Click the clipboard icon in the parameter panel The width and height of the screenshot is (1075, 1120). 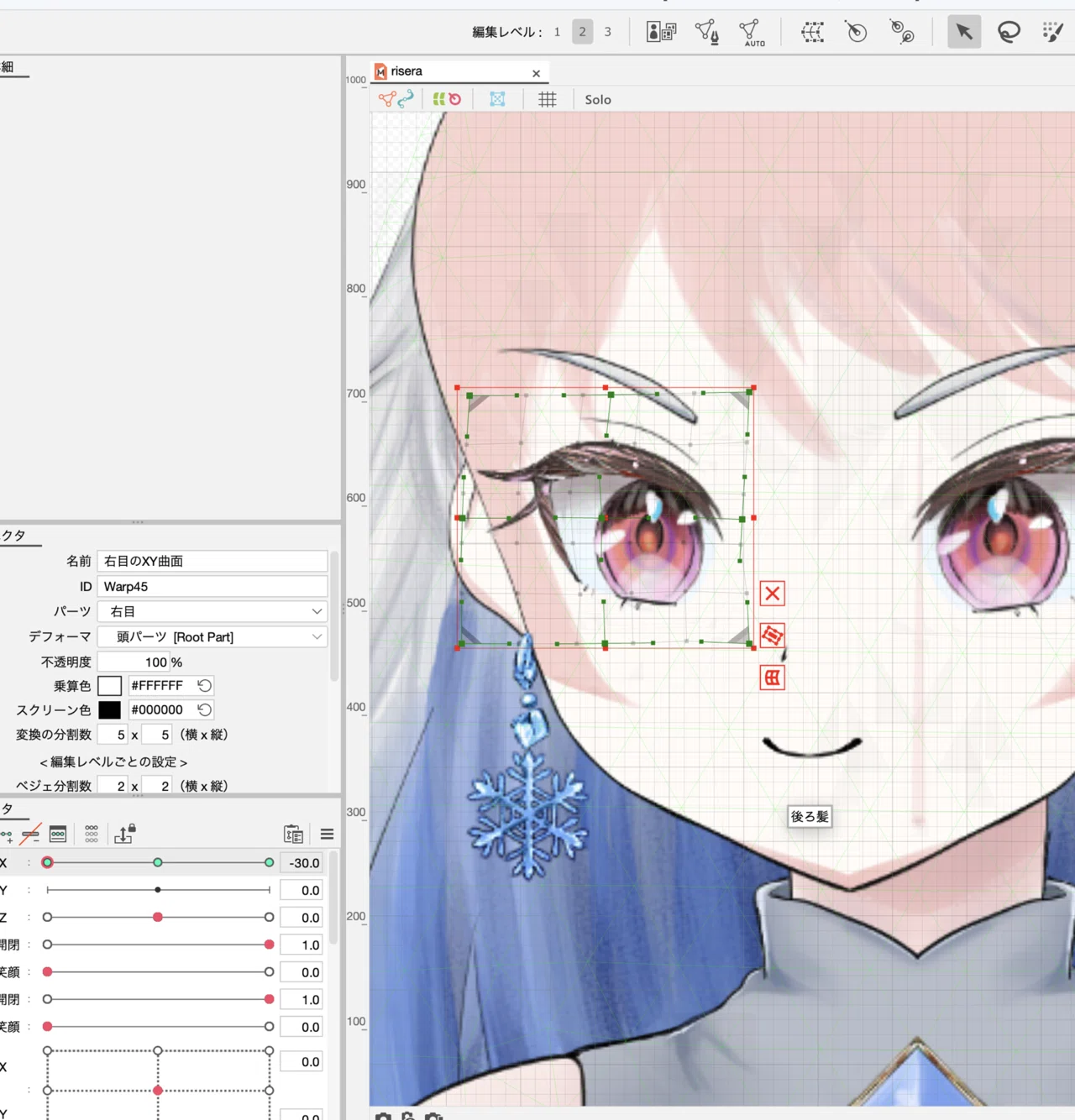pos(293,834)
